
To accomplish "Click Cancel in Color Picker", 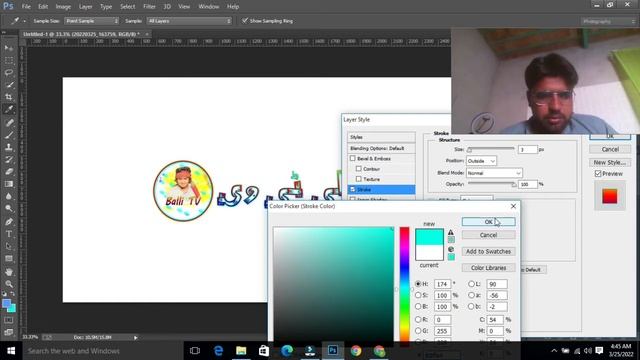I will pyautogui.click(x=489, y=235).
